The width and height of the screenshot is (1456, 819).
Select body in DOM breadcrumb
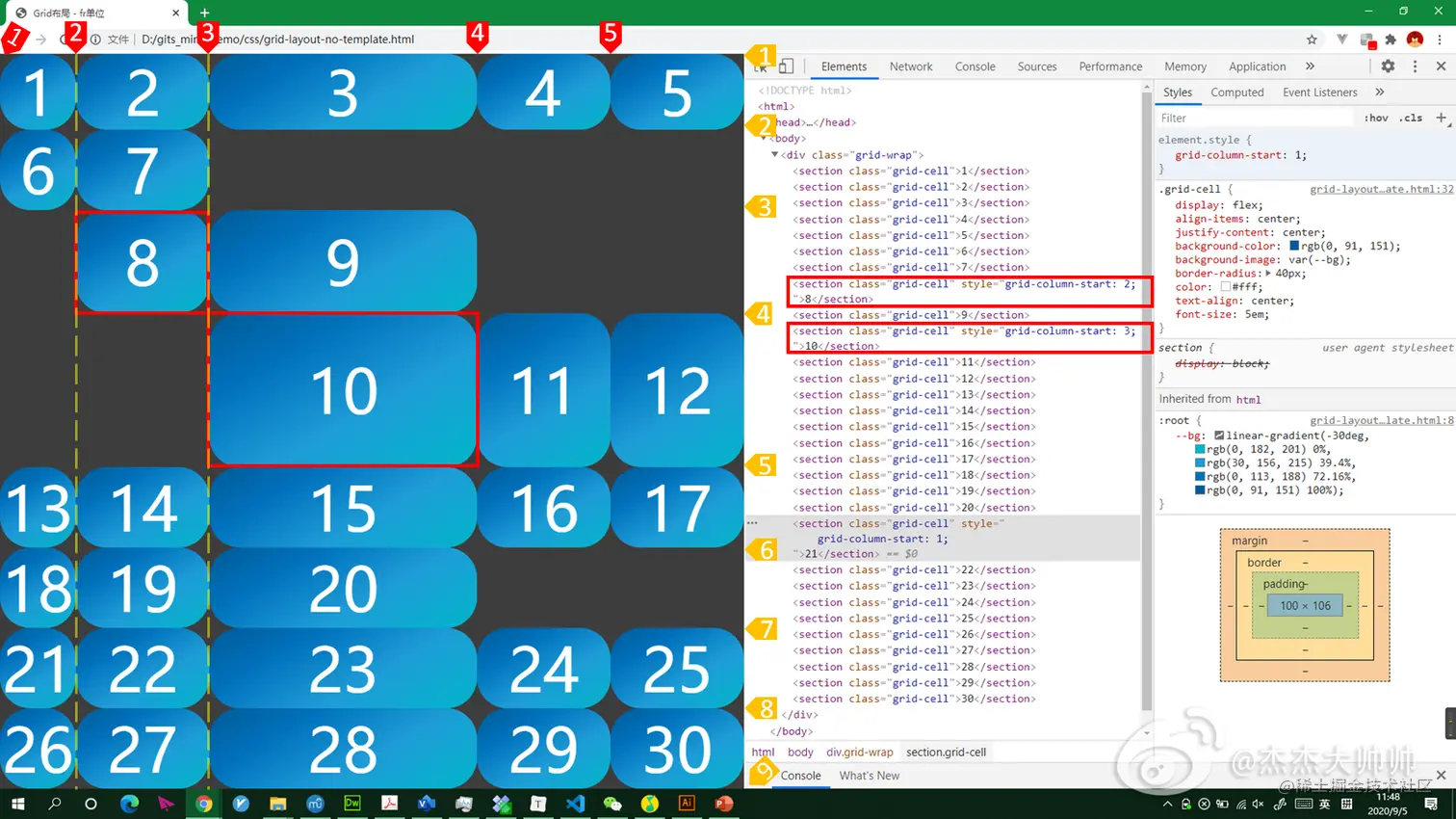[x=800, y=753]
